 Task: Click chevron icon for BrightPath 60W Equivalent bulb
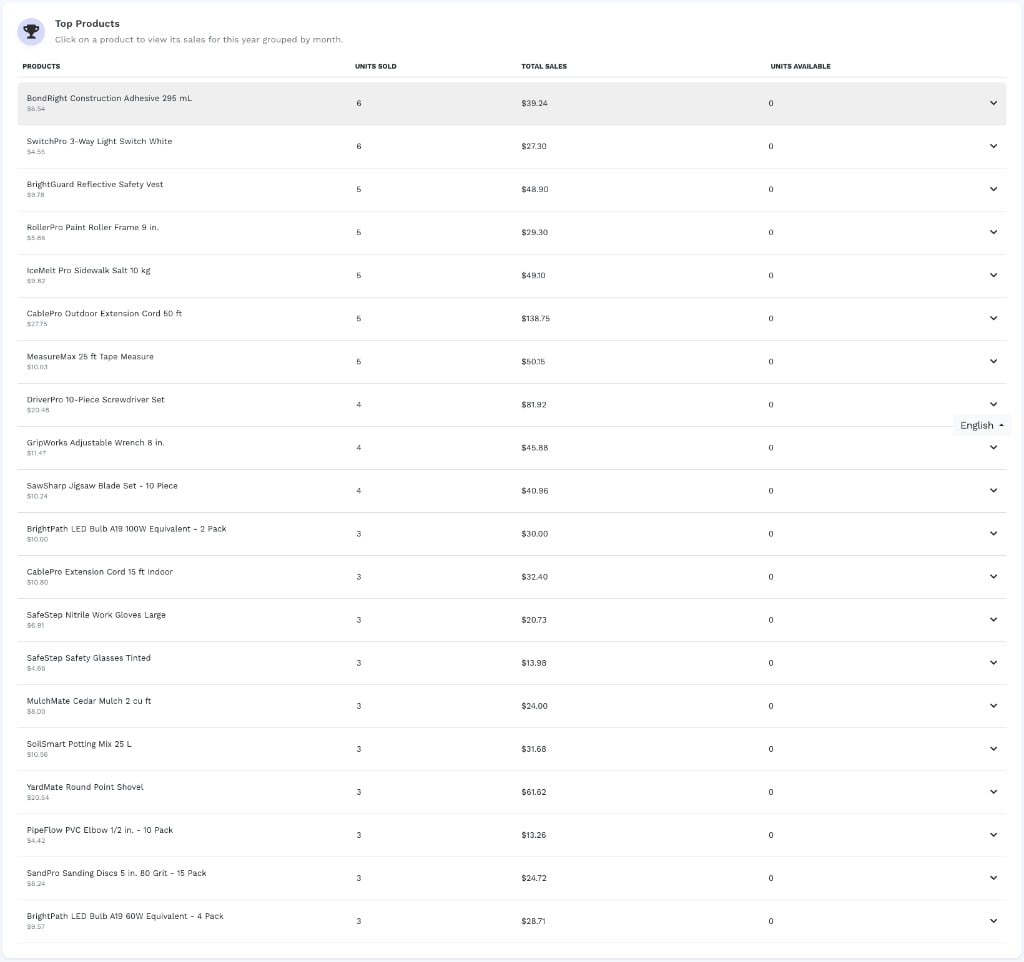point(993,921)
